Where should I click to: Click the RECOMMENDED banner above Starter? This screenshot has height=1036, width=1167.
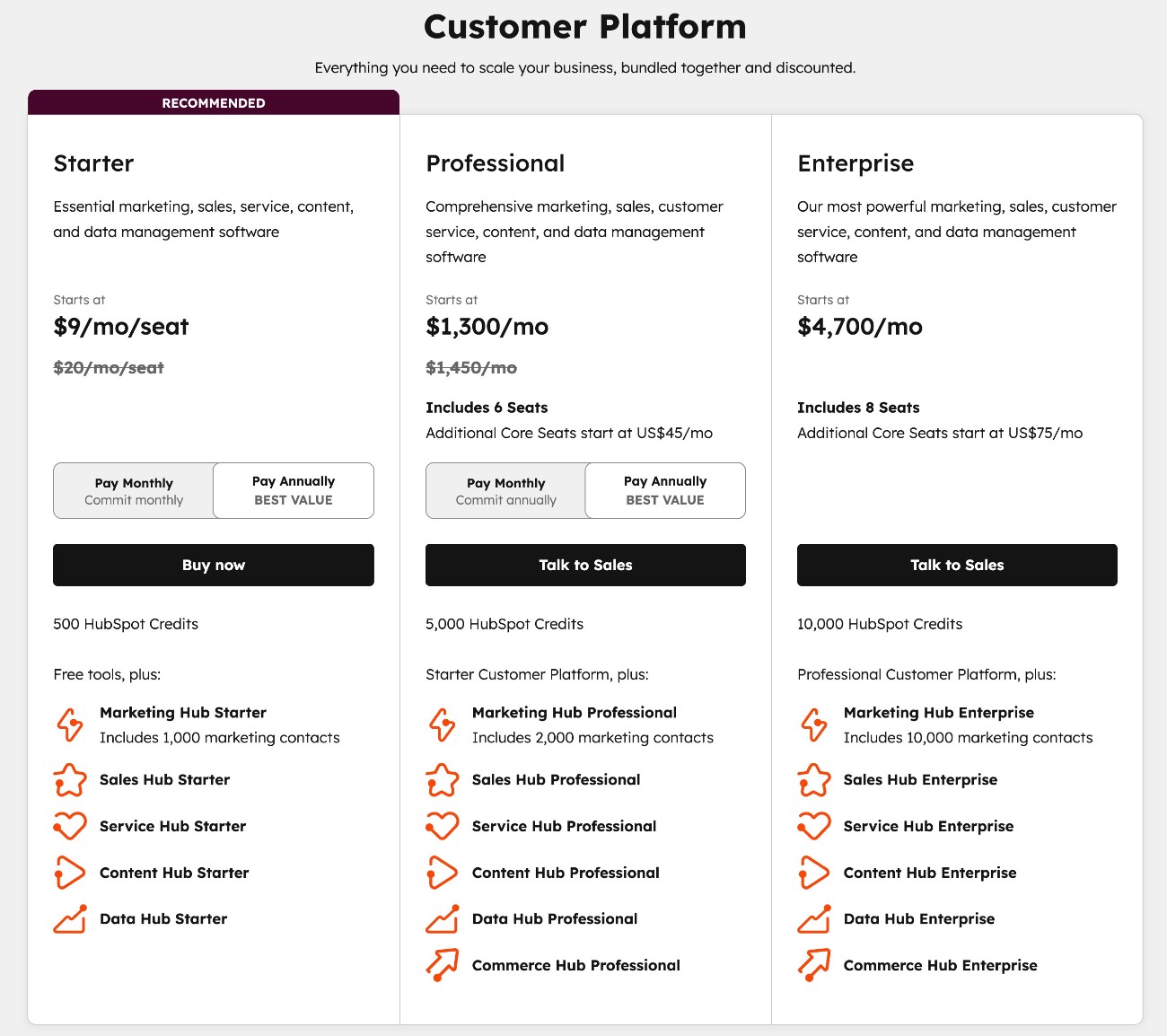(213, 102)
